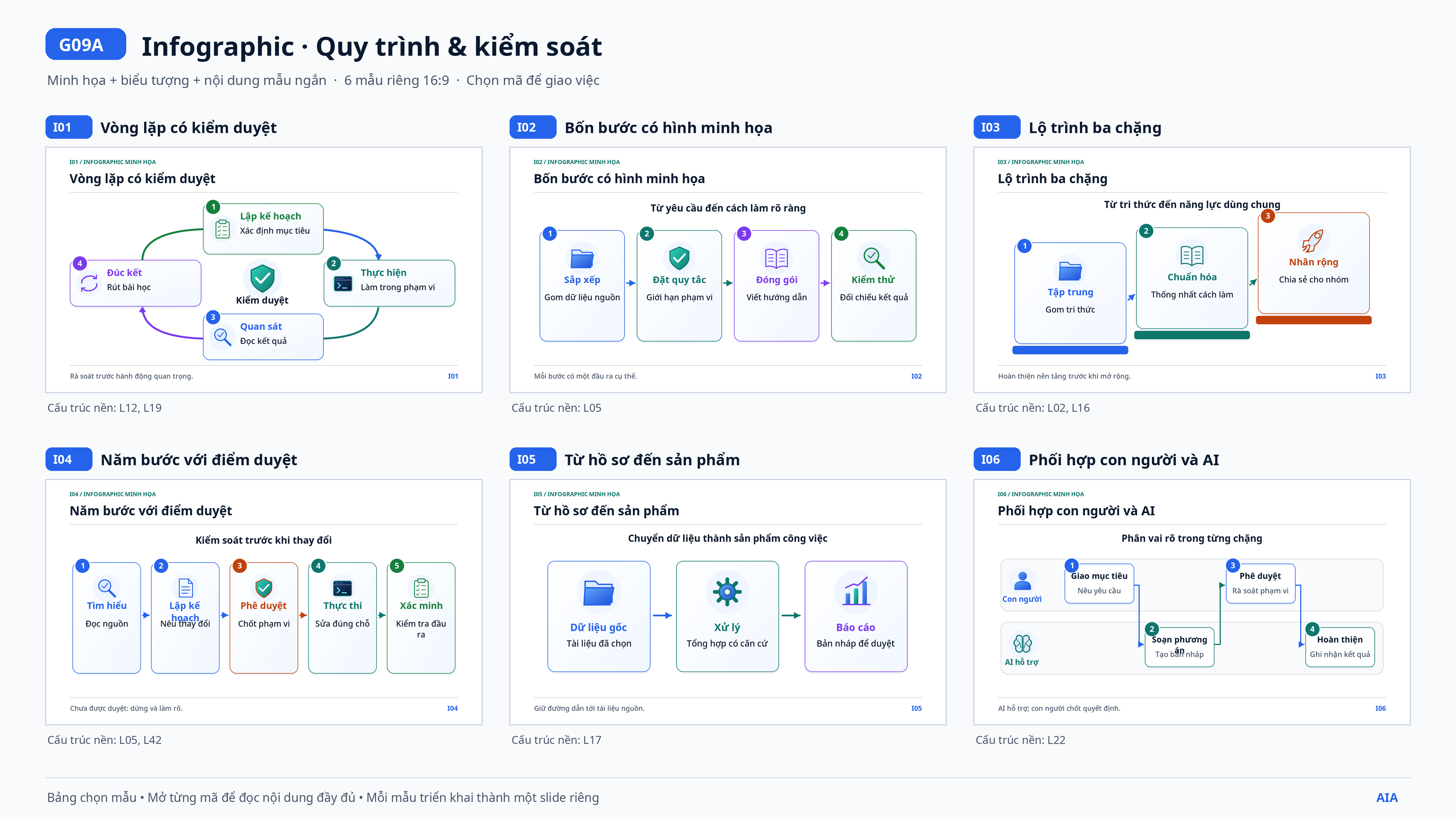Click the magnifier icon in Tìm hiểu step

(x=107, y=588)
